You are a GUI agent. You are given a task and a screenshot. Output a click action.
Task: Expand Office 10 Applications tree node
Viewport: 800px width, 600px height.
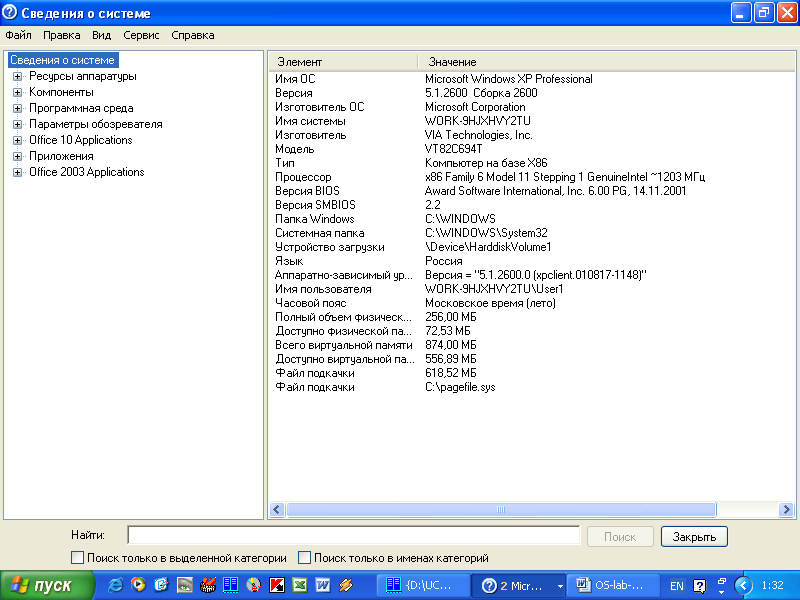tap(17, 140)
